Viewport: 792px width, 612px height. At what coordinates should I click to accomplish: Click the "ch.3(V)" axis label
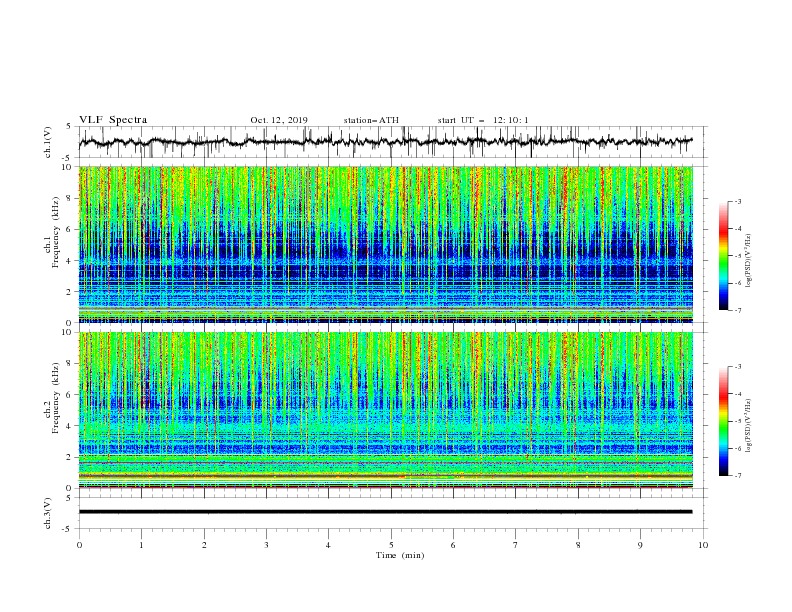click(x=48, y=513)
